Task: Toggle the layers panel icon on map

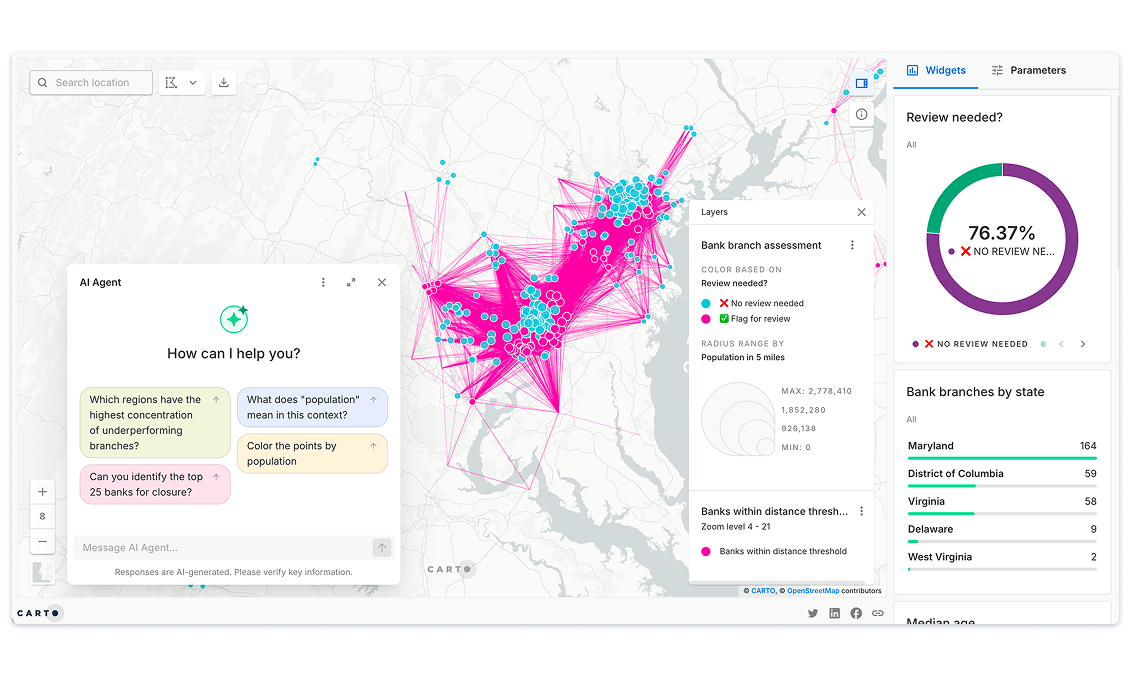Action: (x=861, y=84)
